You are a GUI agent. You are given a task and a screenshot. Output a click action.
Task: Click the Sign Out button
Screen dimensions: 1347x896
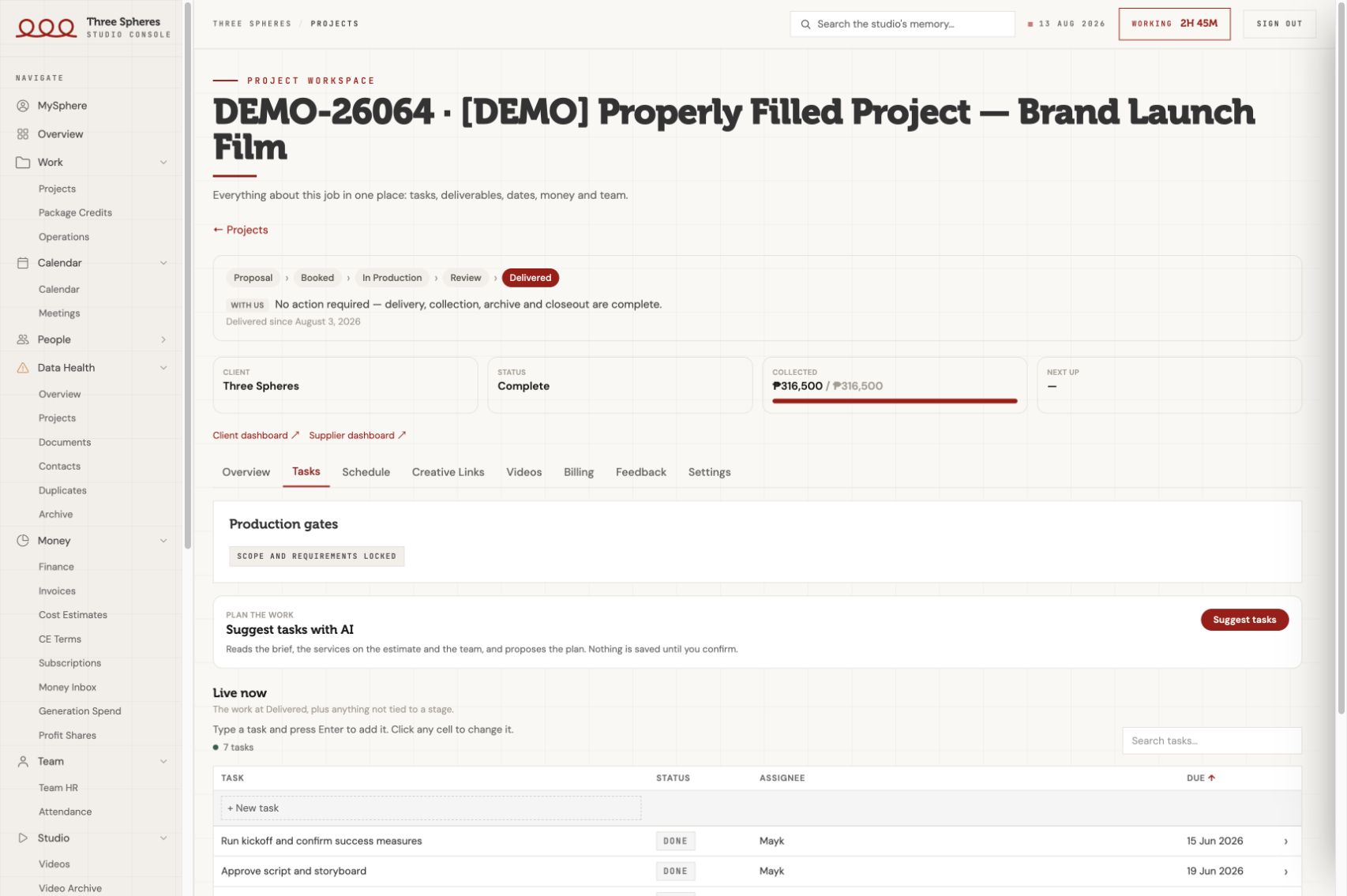coord(1279,24)
